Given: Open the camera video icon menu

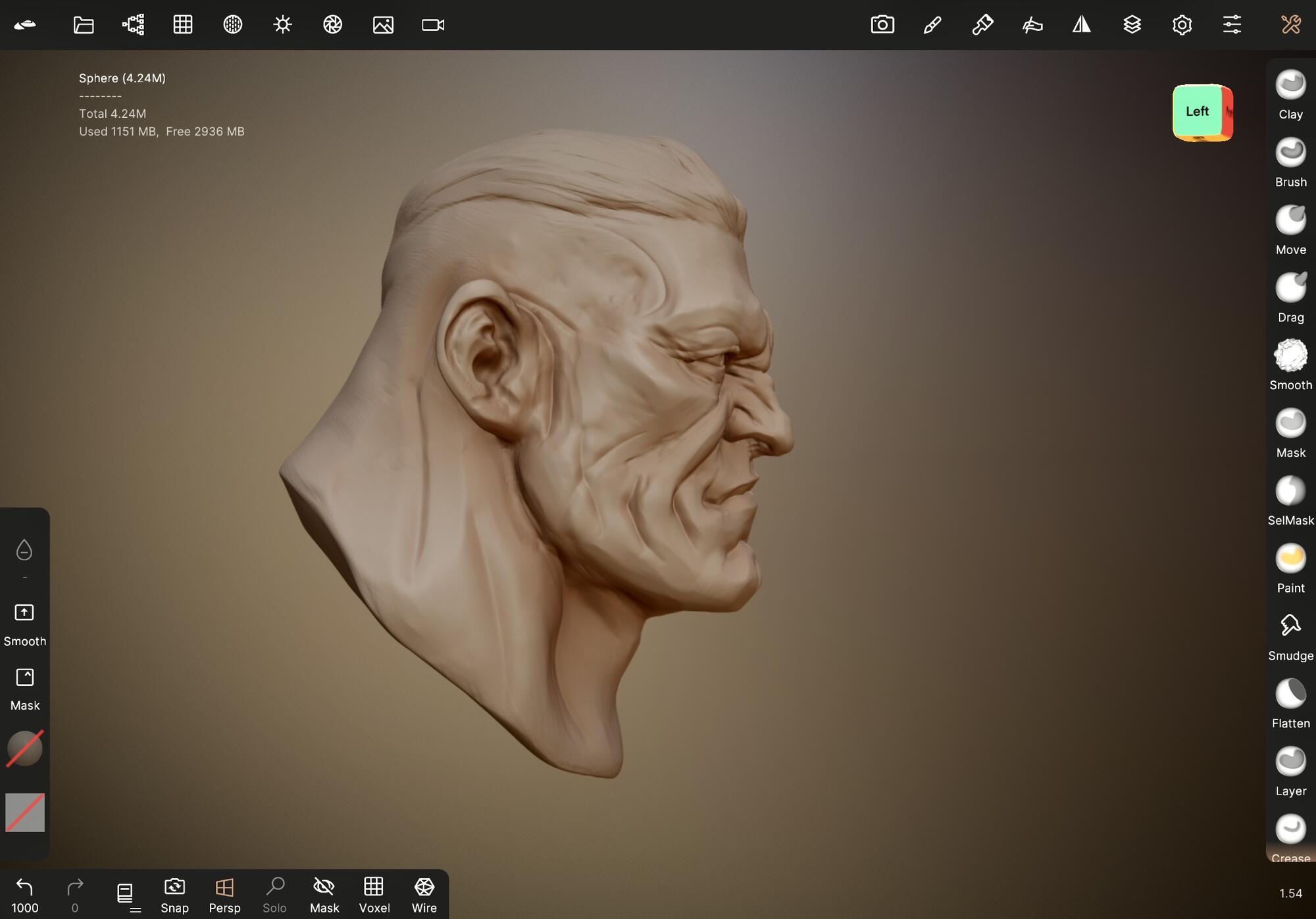Looking at the screenshot, I should [x=432, y=25].
